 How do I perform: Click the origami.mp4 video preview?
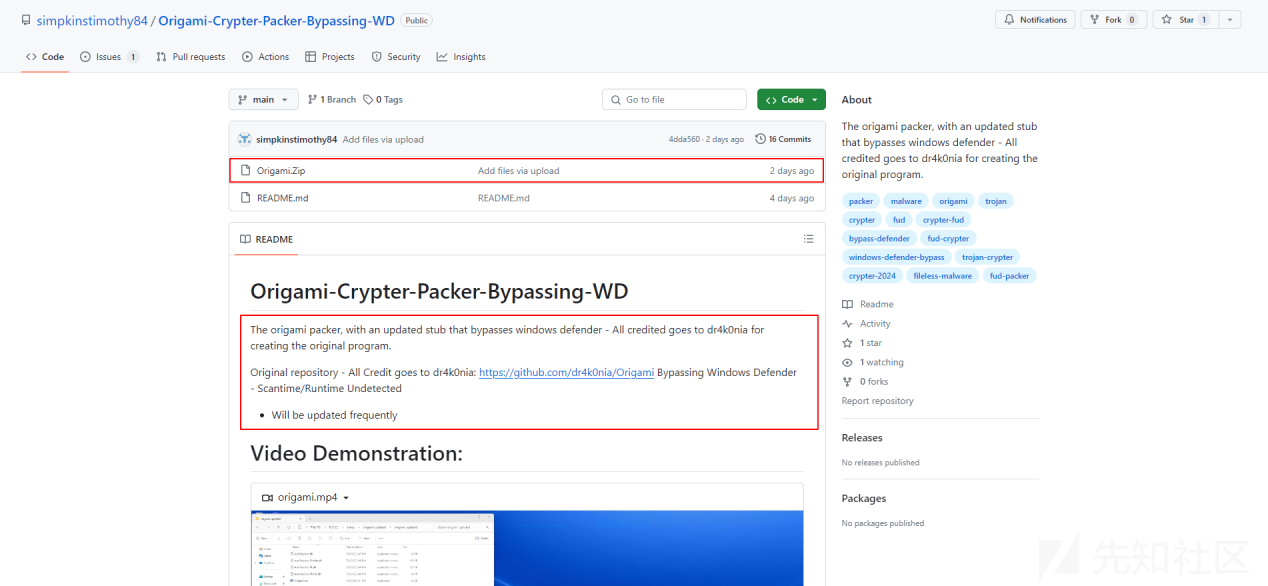tap(527, 548)
